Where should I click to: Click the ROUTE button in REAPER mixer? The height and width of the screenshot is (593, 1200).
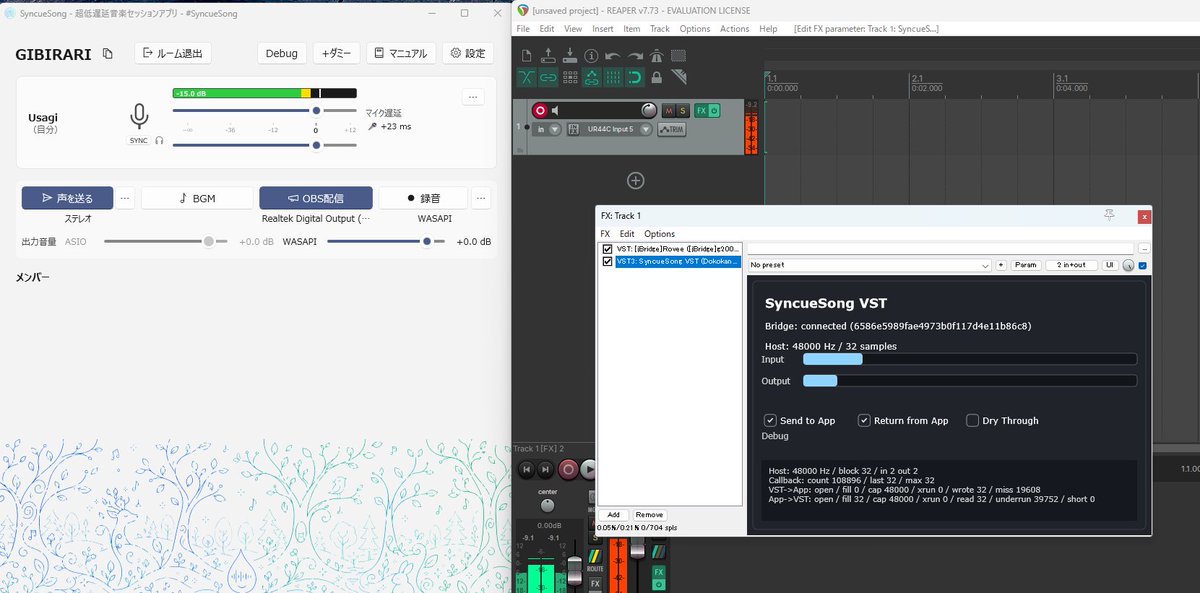click(x=595, y=560)
